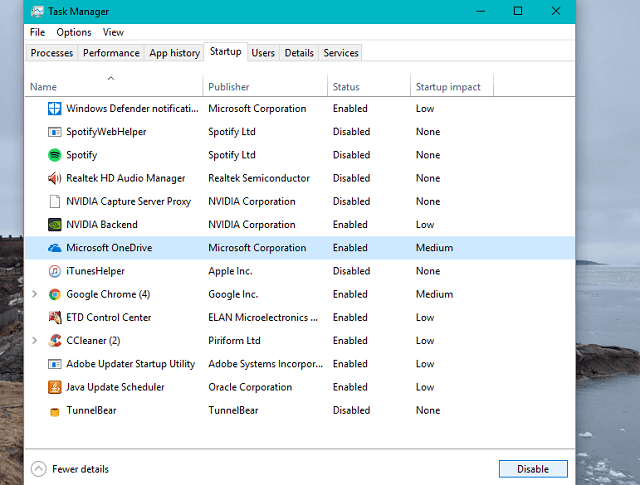Open the Options menu

click(x=73, y=32)
